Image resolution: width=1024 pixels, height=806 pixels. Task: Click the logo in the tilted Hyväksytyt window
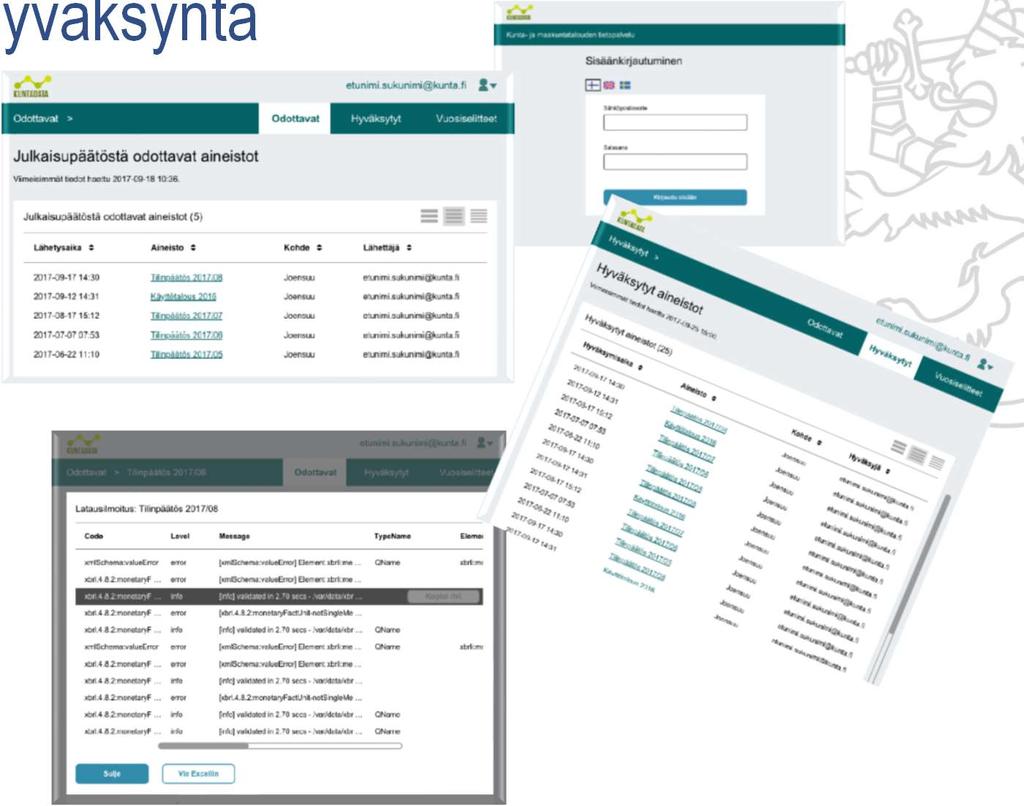(x=633, y=219)
